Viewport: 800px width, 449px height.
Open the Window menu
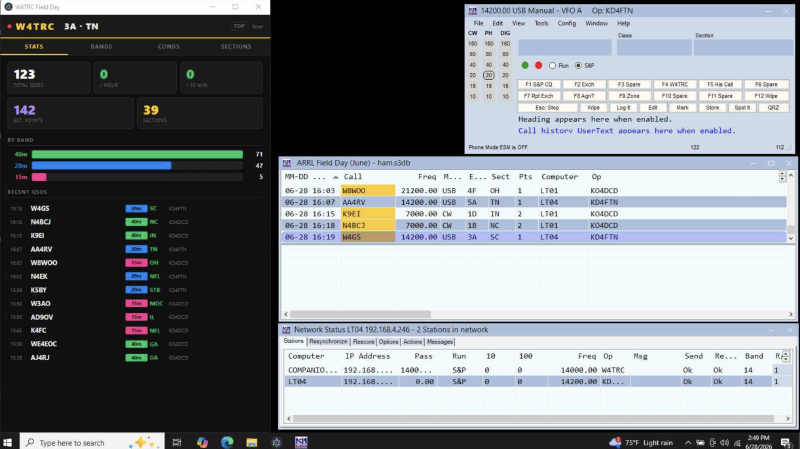click(596, 23)
